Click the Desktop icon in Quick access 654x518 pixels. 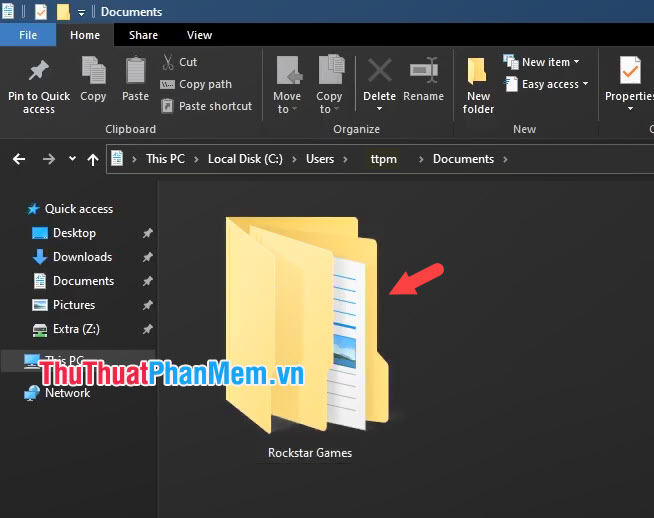point(40,233)
